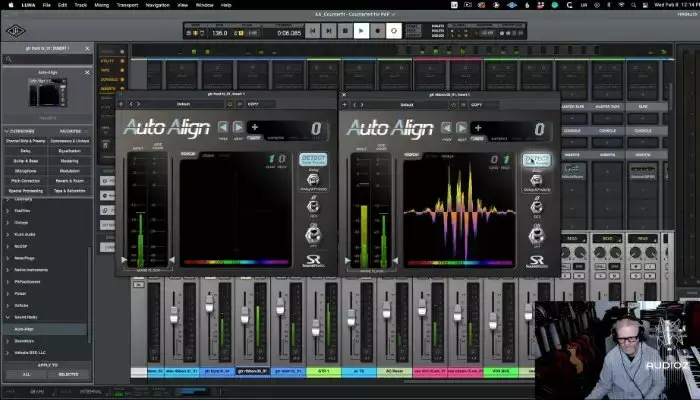
Task: Close the Auto-Align preset preview card
Action: tap(87, 72)
